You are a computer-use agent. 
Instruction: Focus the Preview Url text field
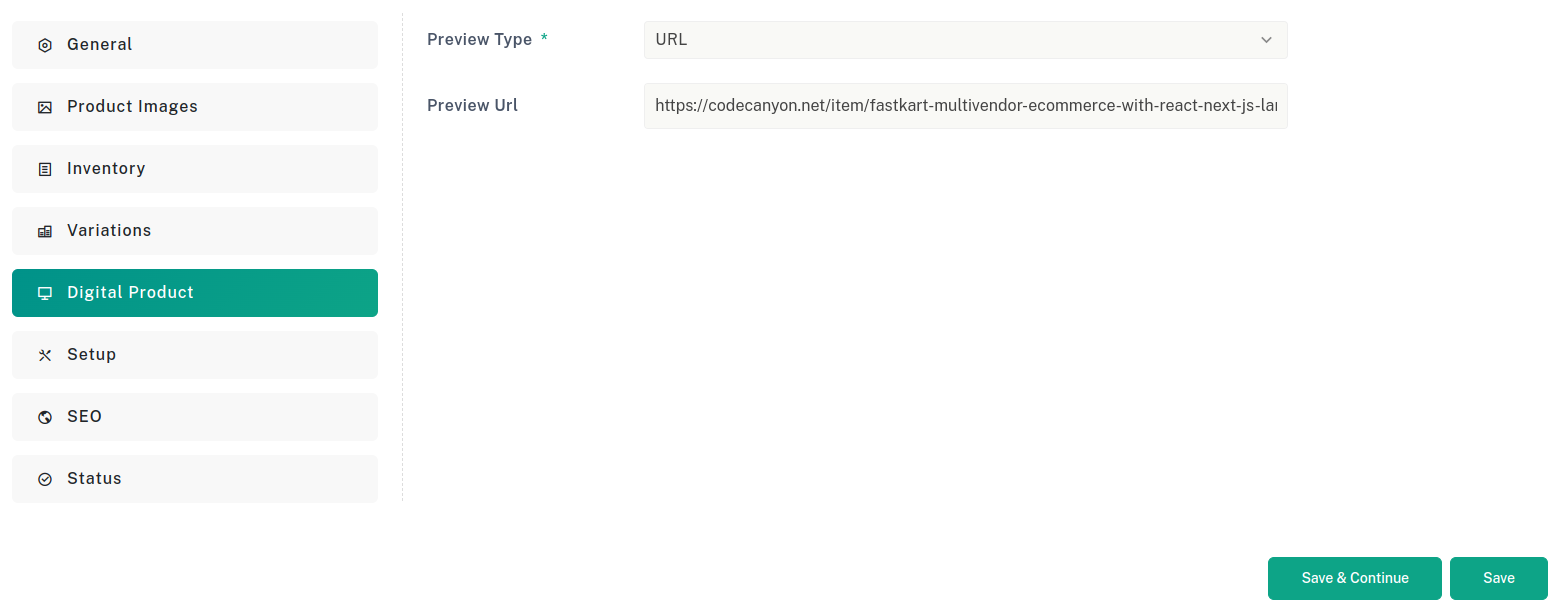(x=965, y=106)
